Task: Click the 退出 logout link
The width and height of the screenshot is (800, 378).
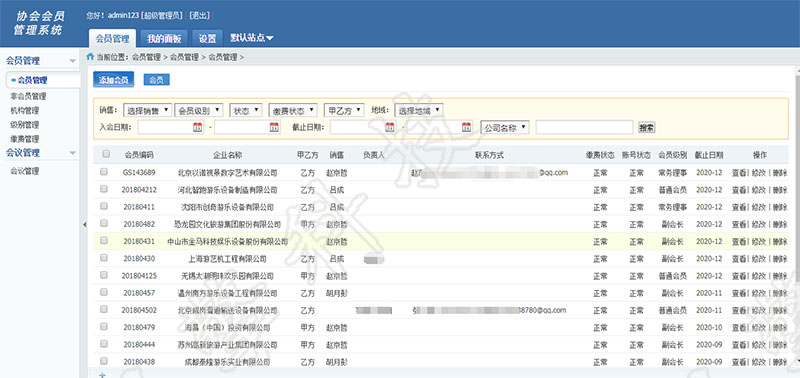Action: click(200, 15)
